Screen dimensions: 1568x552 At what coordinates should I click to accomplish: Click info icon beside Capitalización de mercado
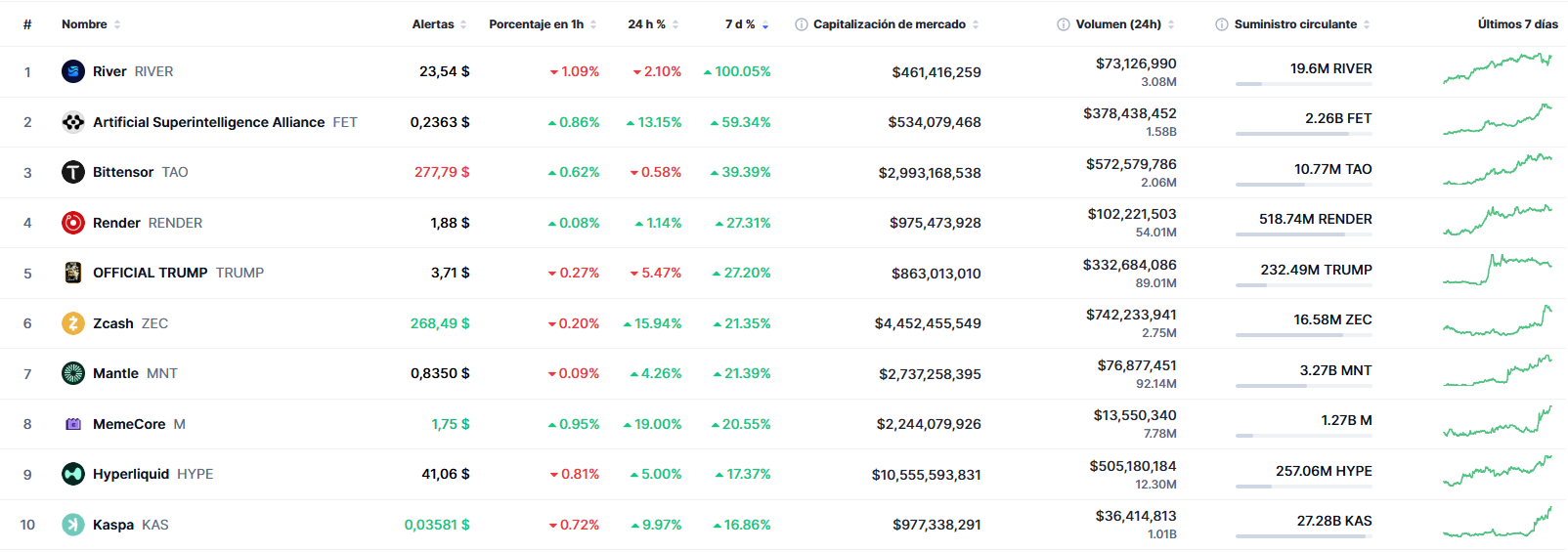[802, 24]
